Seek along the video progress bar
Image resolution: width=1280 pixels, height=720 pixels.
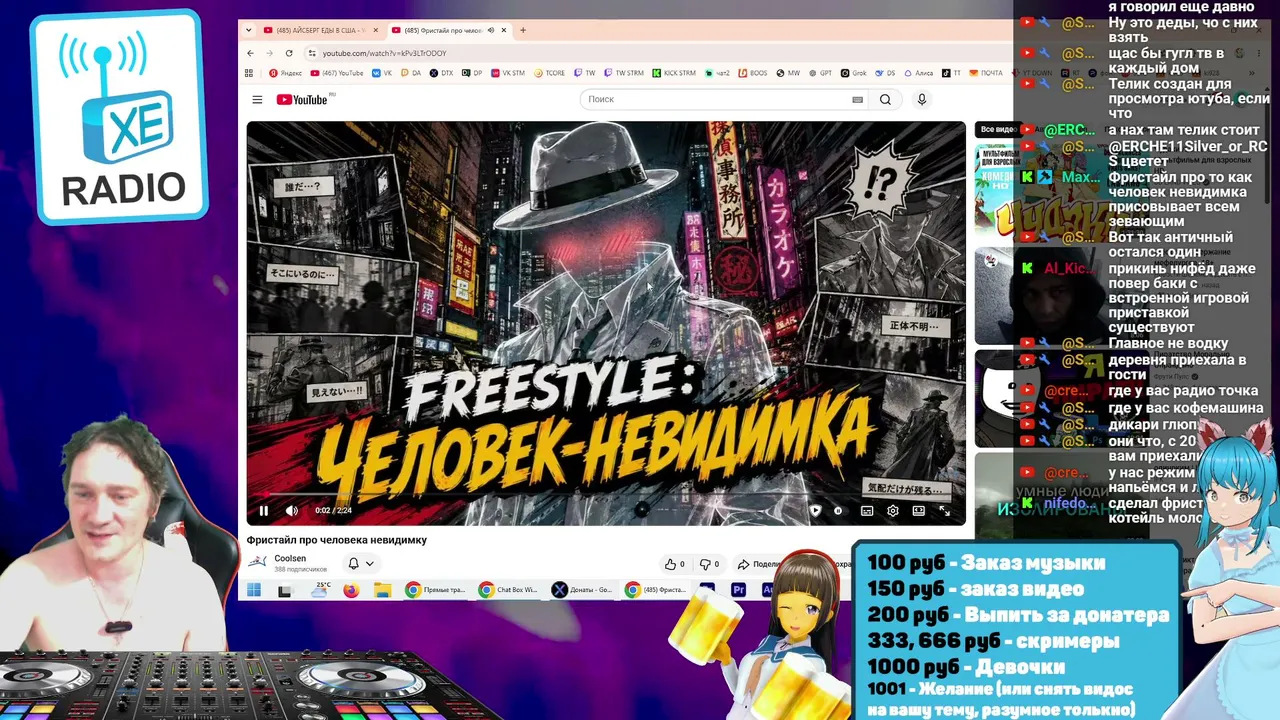(606, 494)
